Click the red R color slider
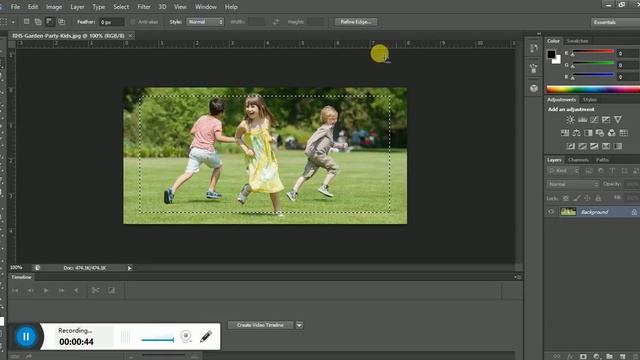The image size is (640, 360). click(593, 52)
